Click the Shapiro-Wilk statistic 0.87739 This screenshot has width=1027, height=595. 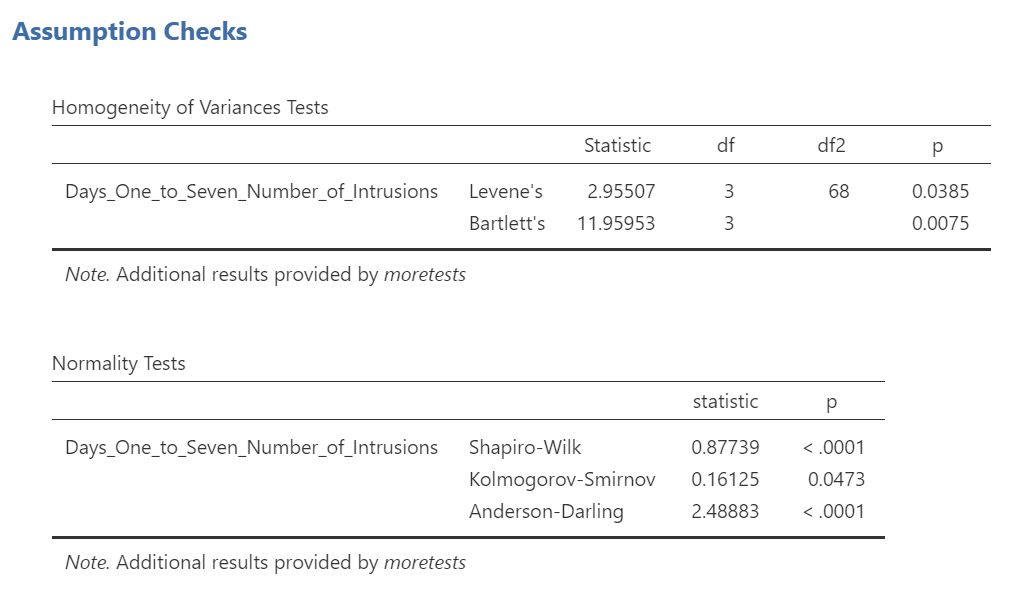coord(725,448)
